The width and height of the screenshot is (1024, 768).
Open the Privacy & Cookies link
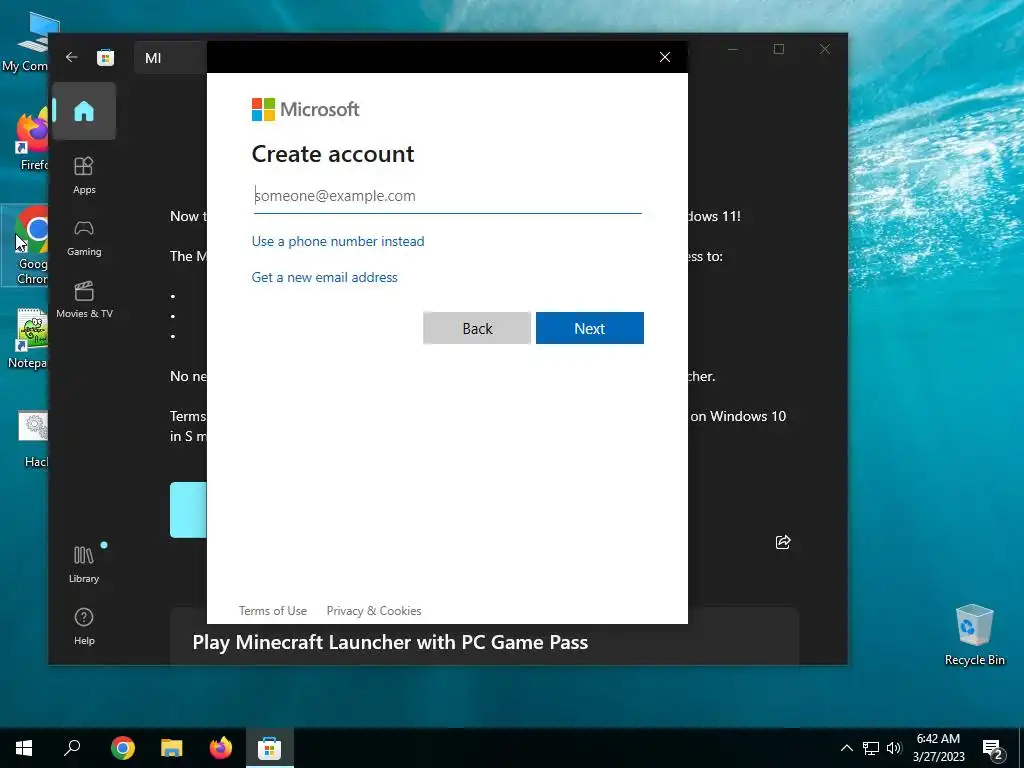tap(374, 611)
